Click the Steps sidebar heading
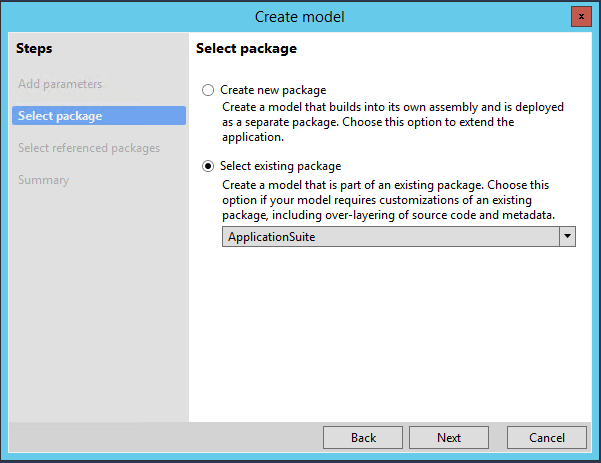The width and height of the screenshot is (601, 463). pos(34,48)
